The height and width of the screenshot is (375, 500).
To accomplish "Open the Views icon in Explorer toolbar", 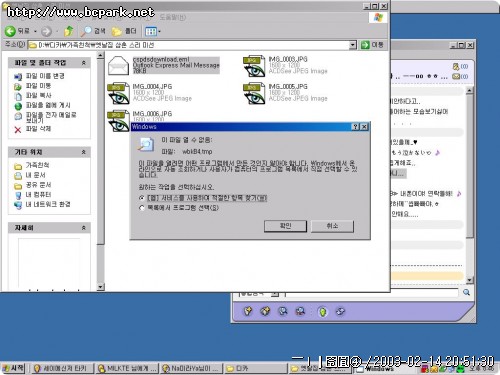I will tap(150, 32).
